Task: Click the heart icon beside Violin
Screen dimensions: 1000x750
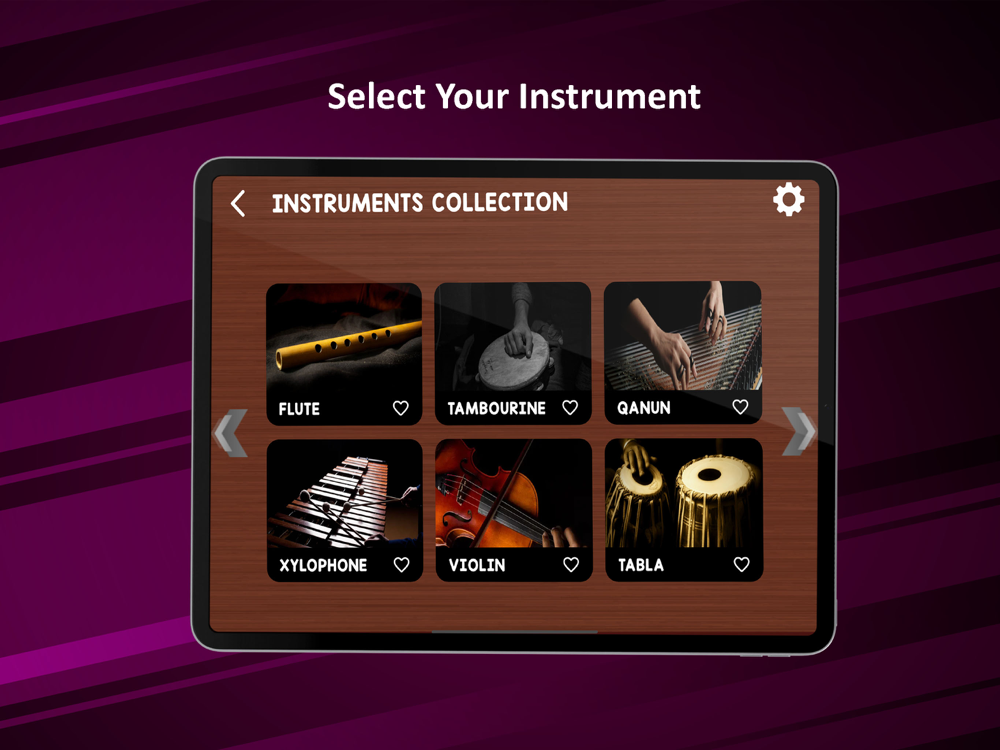Action: [x=571, y=564]
